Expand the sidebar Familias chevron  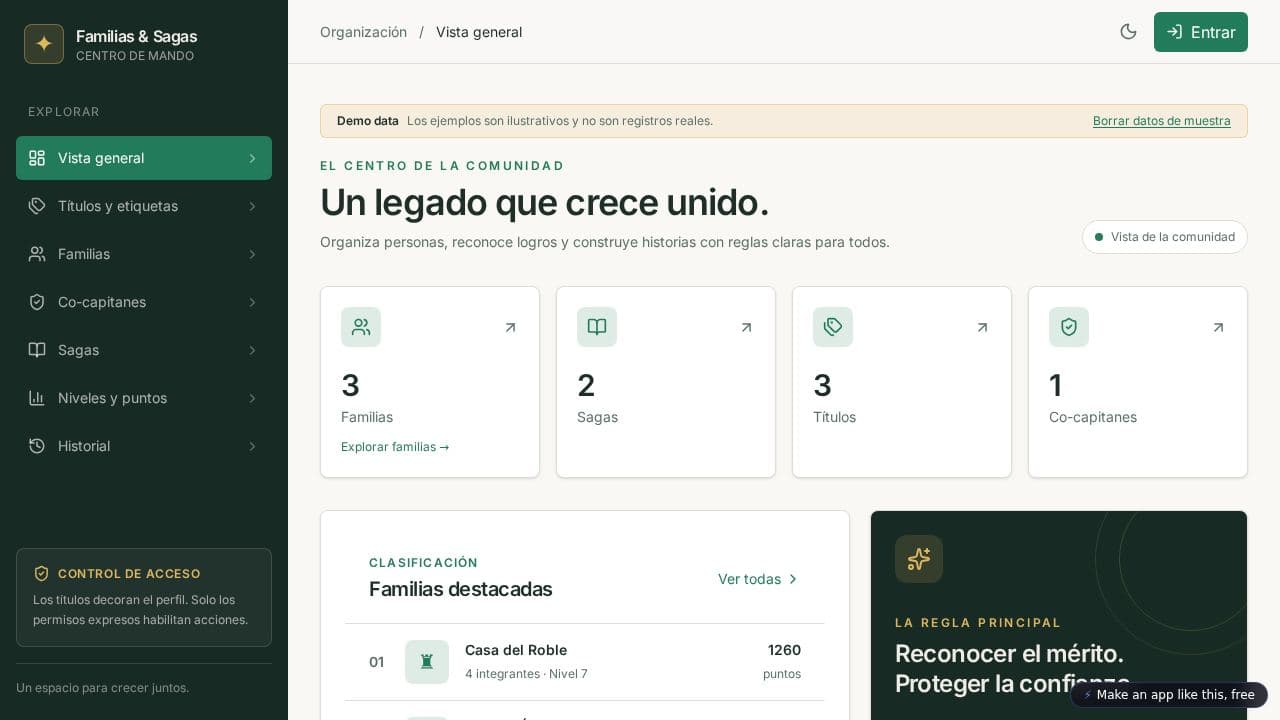point(252,254)
